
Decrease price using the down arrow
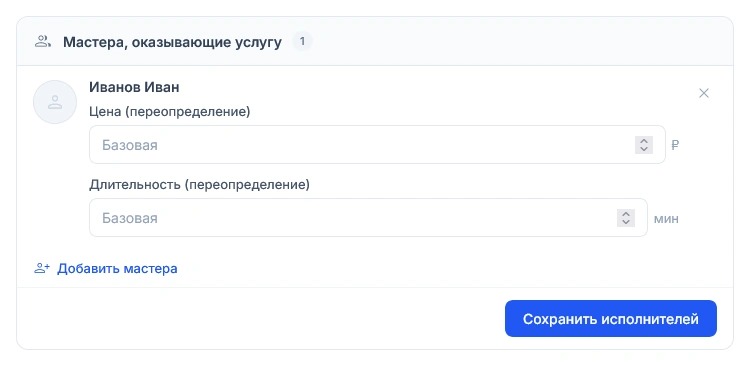point(644,149)
